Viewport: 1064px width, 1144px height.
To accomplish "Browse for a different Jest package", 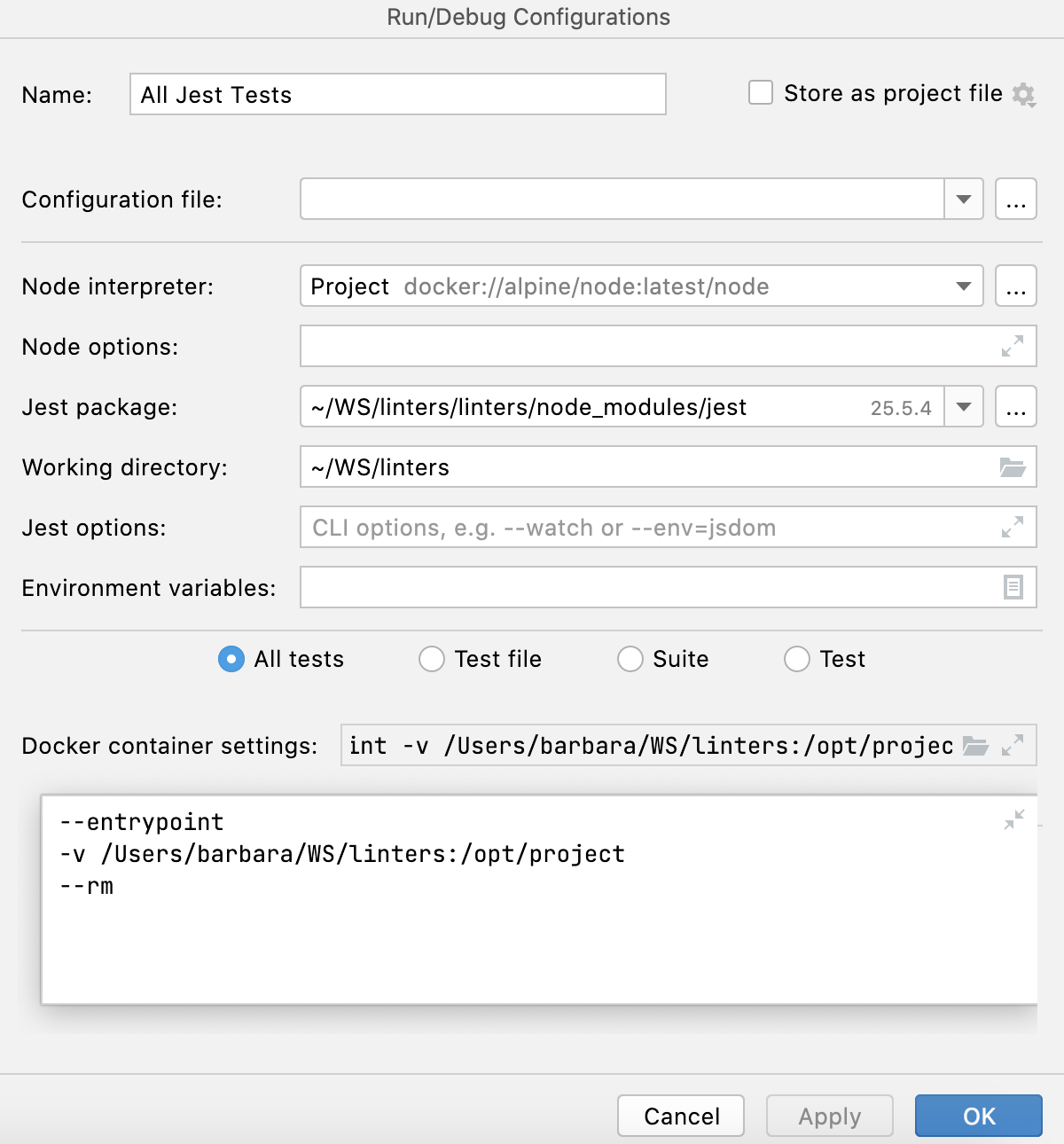I will click(x=1016, y=406).
